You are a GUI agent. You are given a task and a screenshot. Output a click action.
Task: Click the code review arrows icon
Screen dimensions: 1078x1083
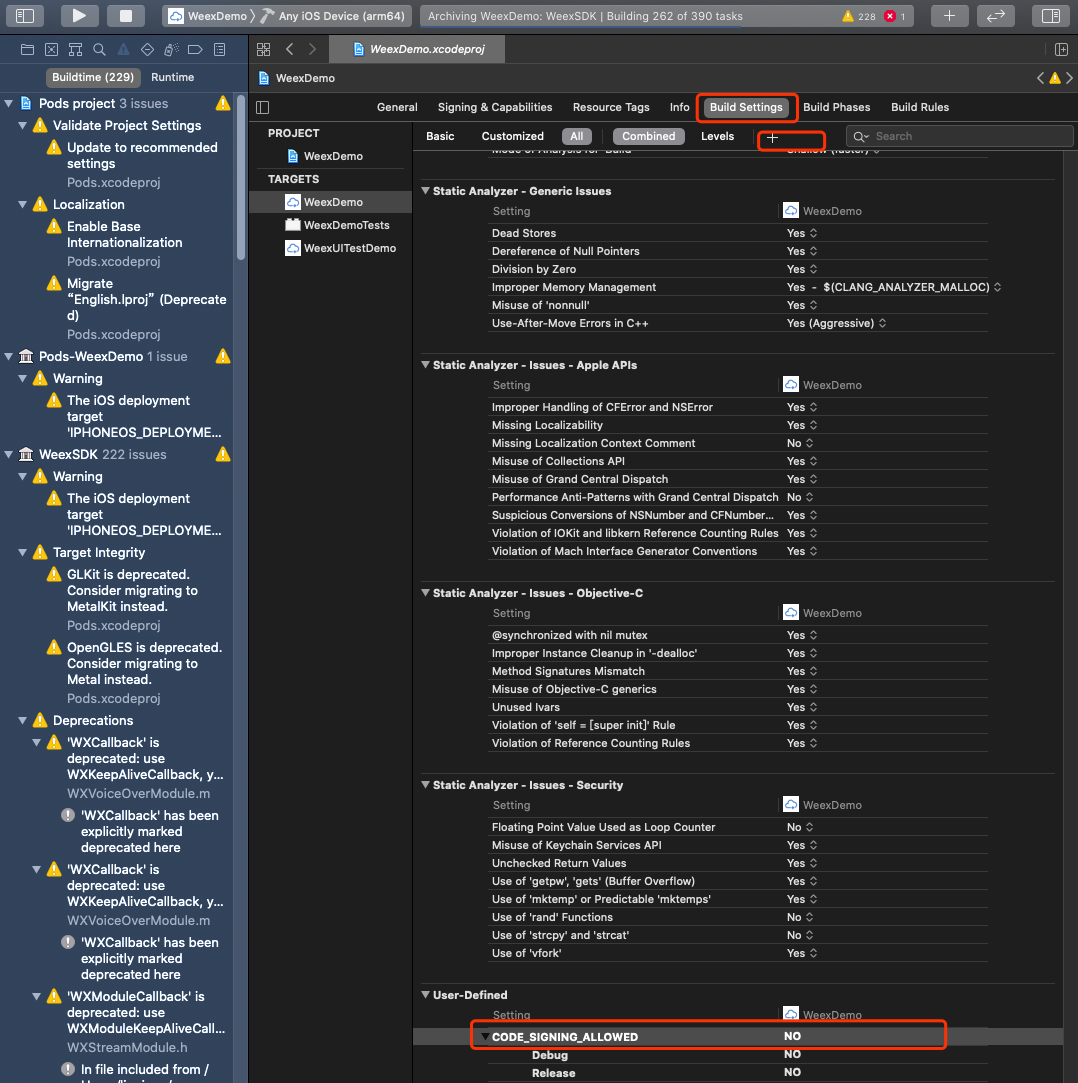click(995, 15)
